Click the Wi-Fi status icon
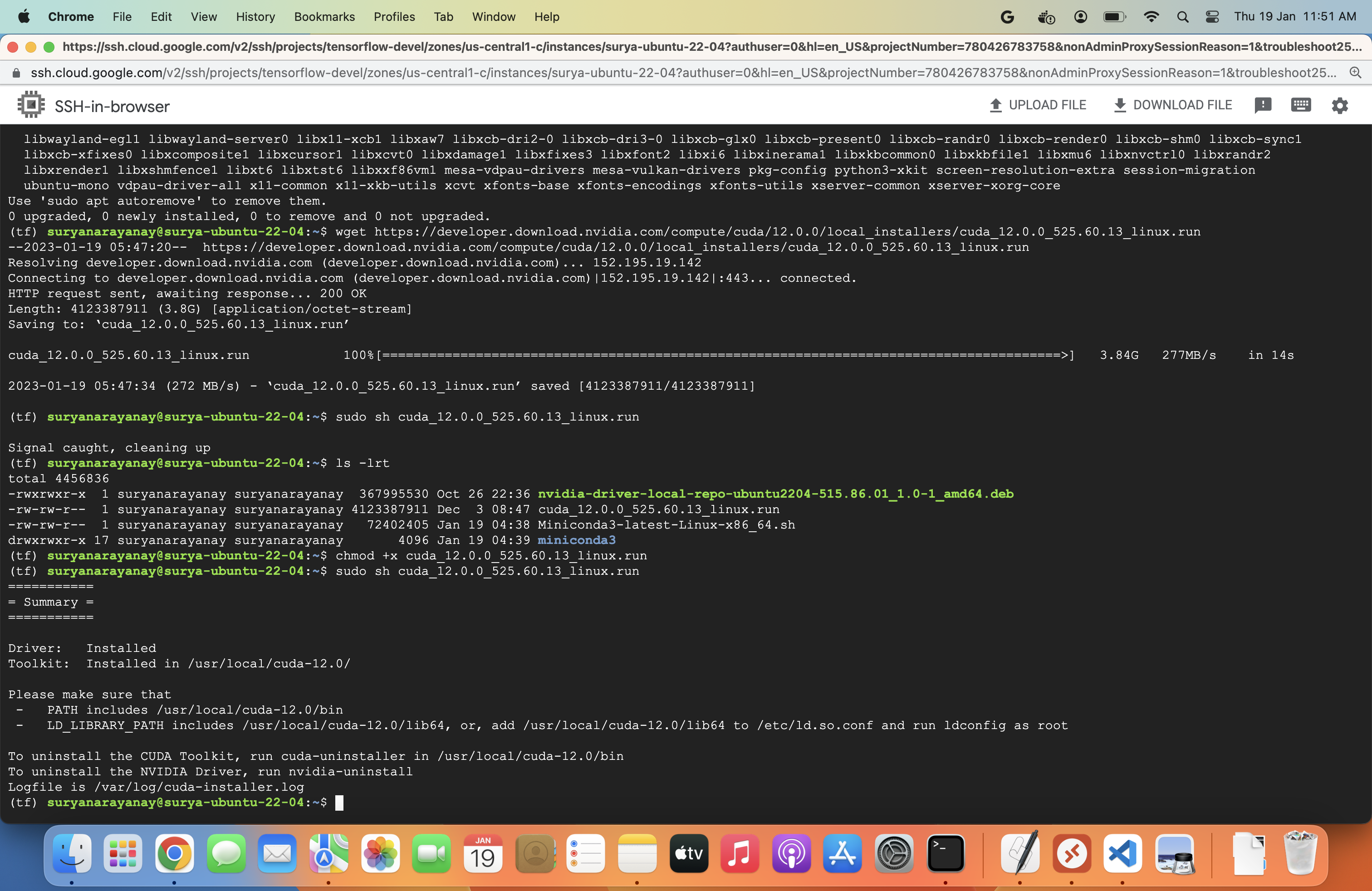 click(1151, 17)
